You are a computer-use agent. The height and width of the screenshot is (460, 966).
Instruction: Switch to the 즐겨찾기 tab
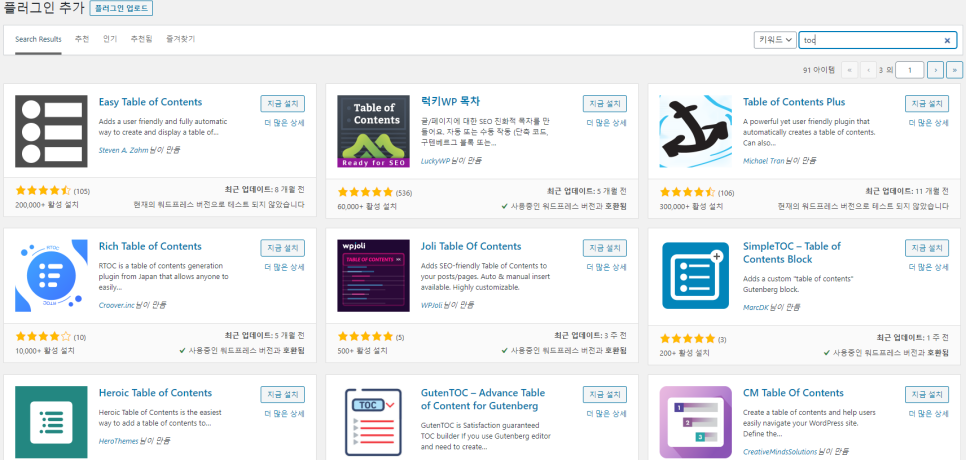click(180, 39)
